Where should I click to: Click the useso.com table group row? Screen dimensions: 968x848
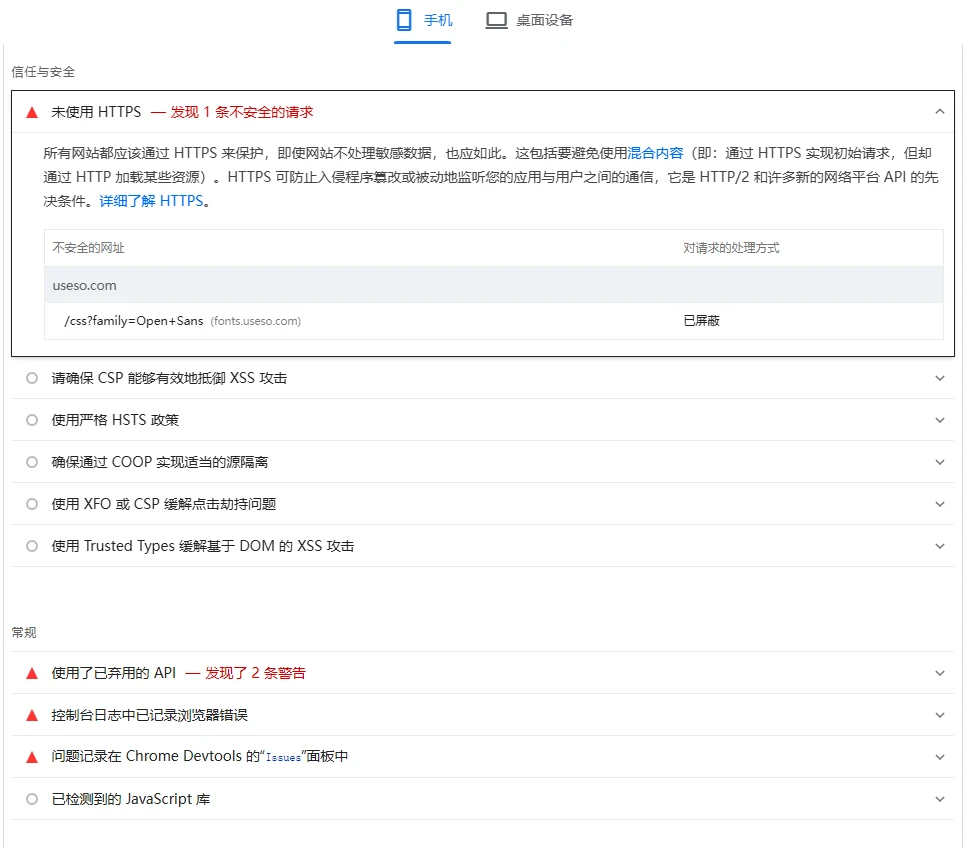85,285
